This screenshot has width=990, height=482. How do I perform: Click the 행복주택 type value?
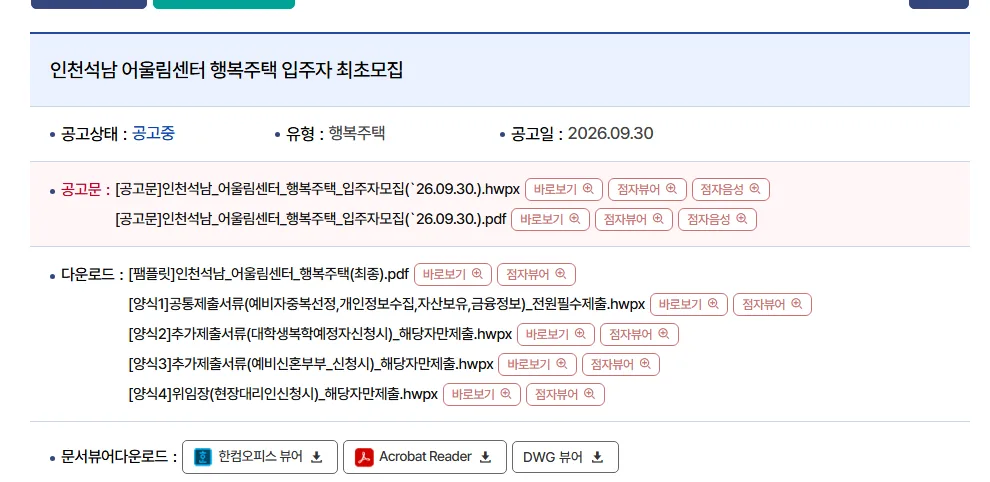(x=357, y=134)
